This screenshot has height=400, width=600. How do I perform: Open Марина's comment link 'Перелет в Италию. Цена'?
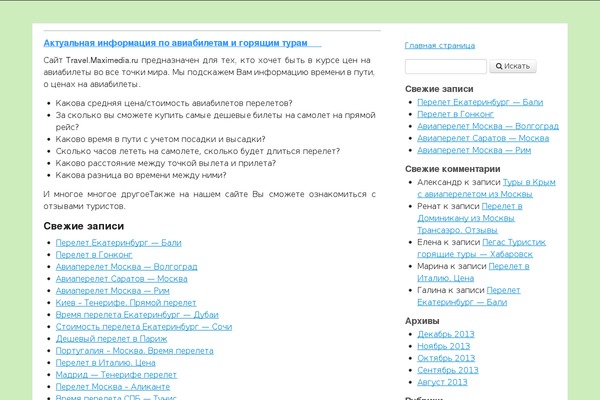coord(473,272)
